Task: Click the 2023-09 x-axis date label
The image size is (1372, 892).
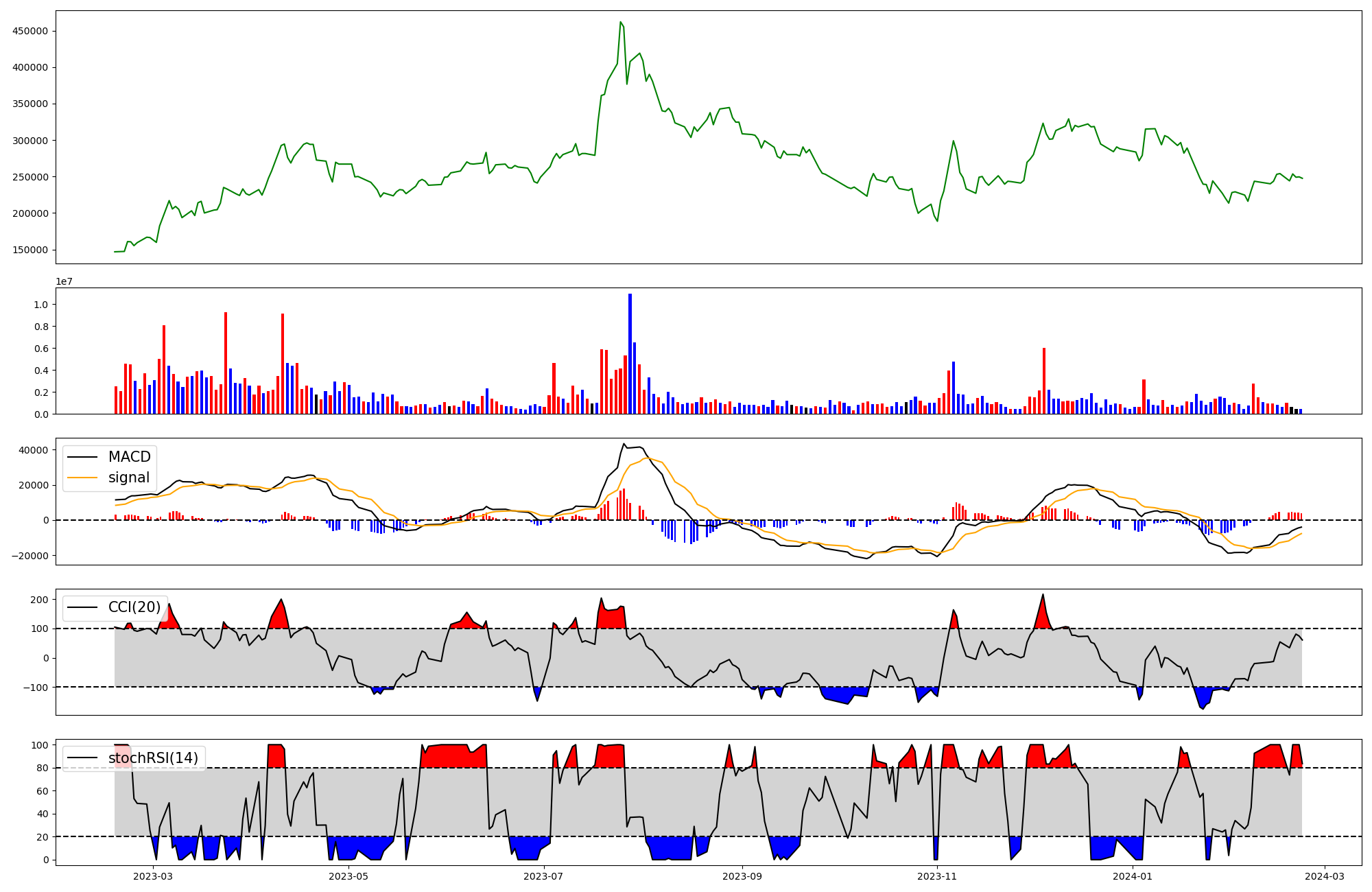Action: click(x=742, y=876)
